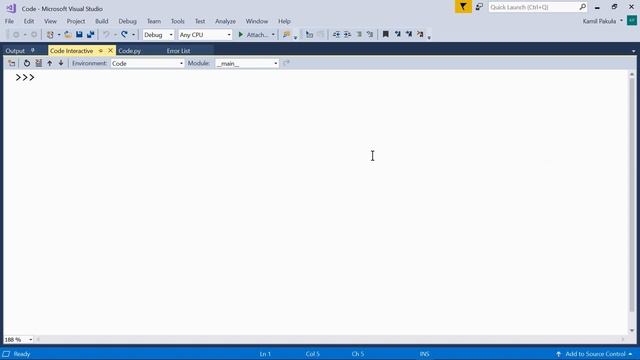The width and height of the screenshot is (640, 360).
Task: Open the toolbar overflow options arrow
Action: (429, 37)
